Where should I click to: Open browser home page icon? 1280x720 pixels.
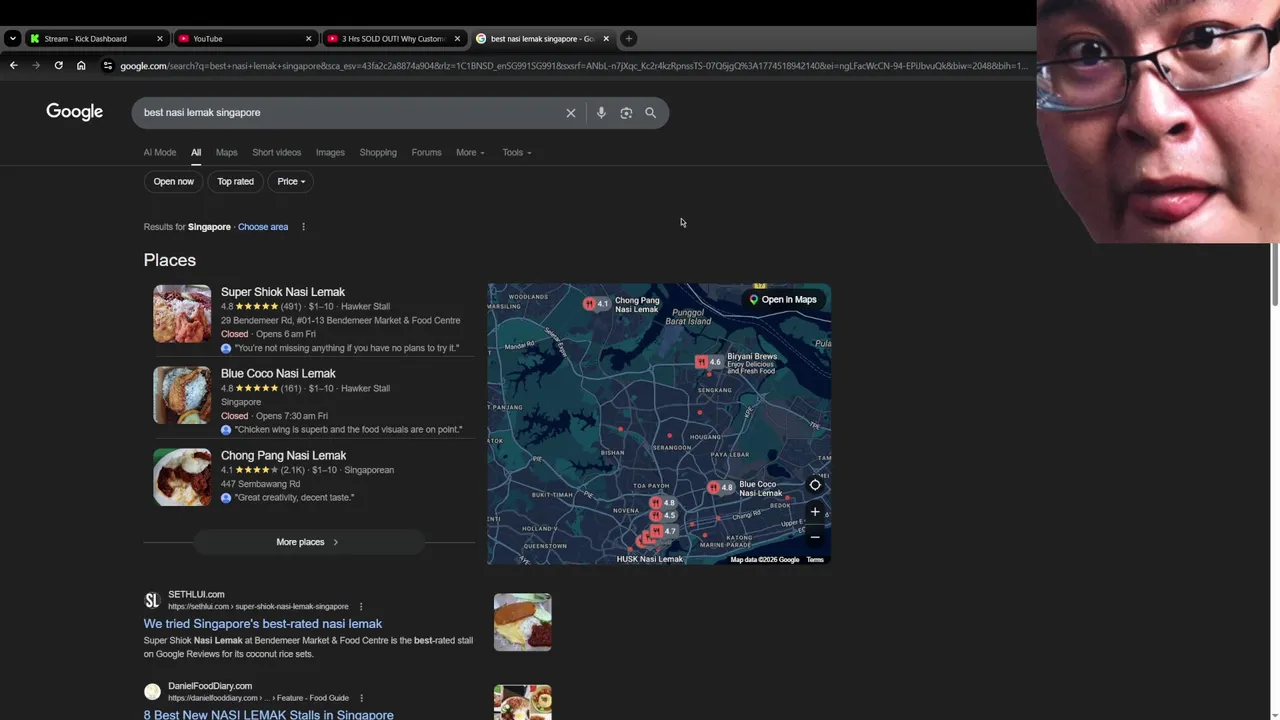click(81, 66)
